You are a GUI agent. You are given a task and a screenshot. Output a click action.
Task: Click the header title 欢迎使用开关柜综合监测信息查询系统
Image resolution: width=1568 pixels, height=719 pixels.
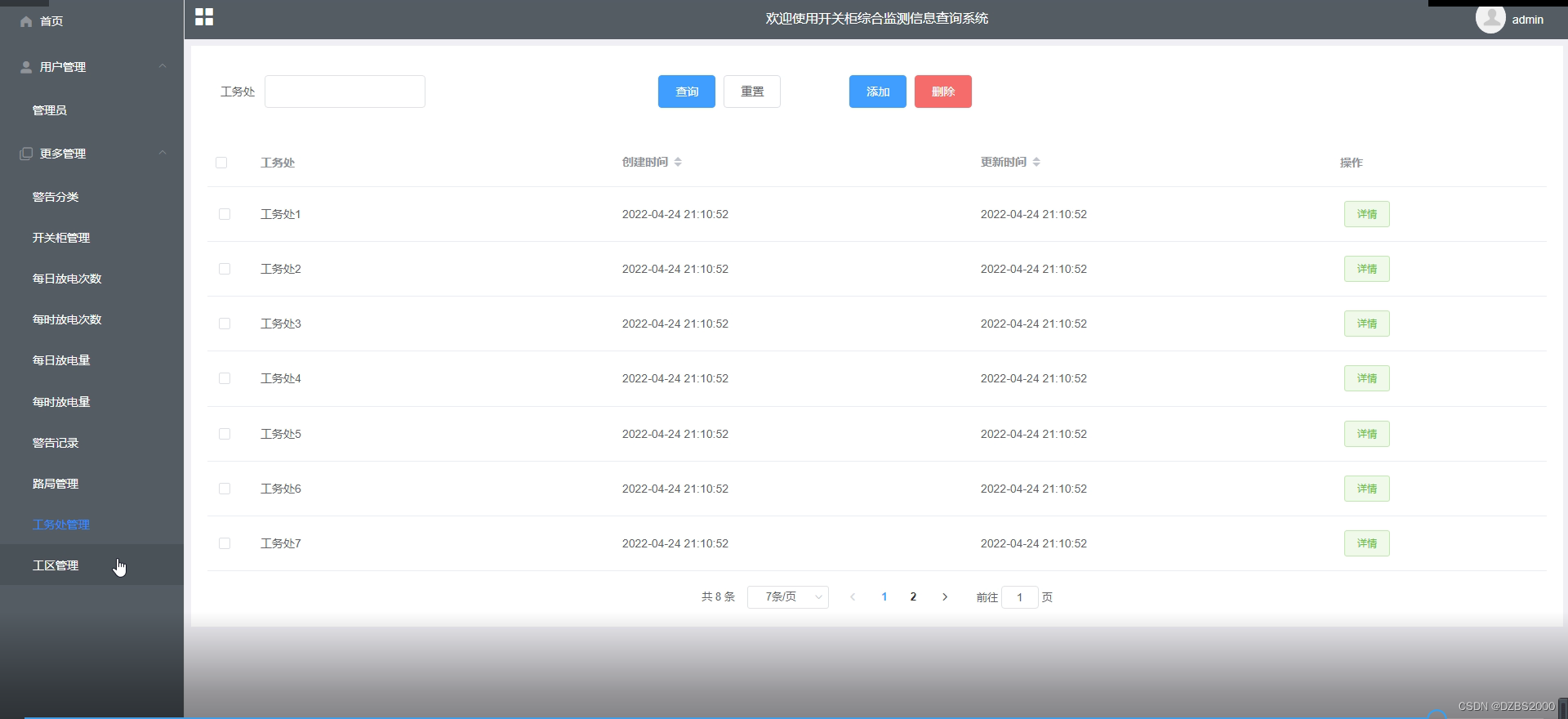click(x=877, y=18)
